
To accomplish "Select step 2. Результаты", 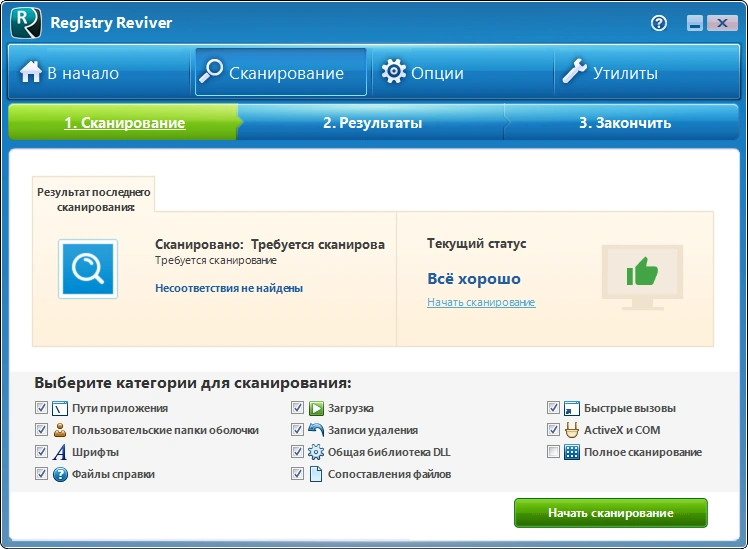I will pos(373,123).
